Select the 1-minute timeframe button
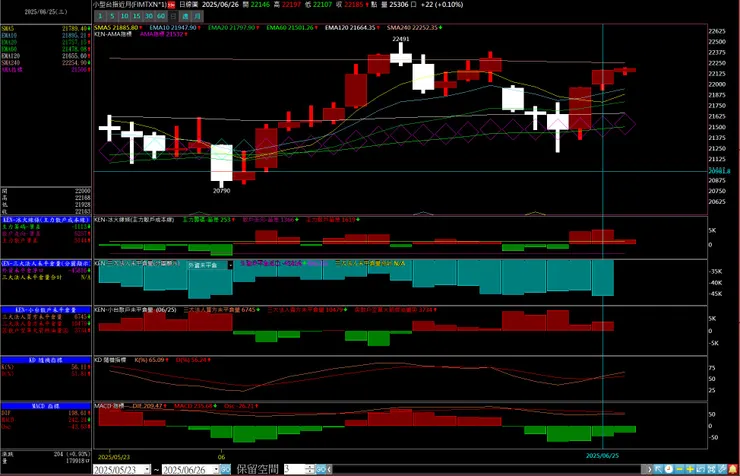The image size is (740, 476). tap(100, 16)
